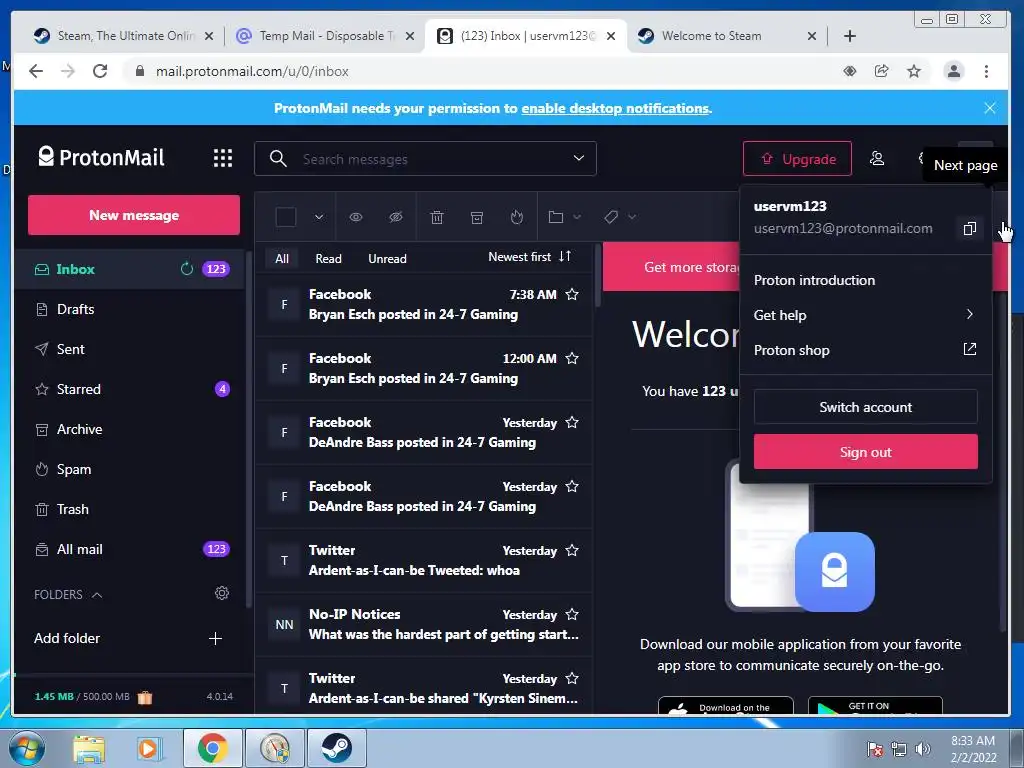Open the contacts icon near Upgrade
The height and width of the screenshot is (768, 1024).
(x=877, y=159)
